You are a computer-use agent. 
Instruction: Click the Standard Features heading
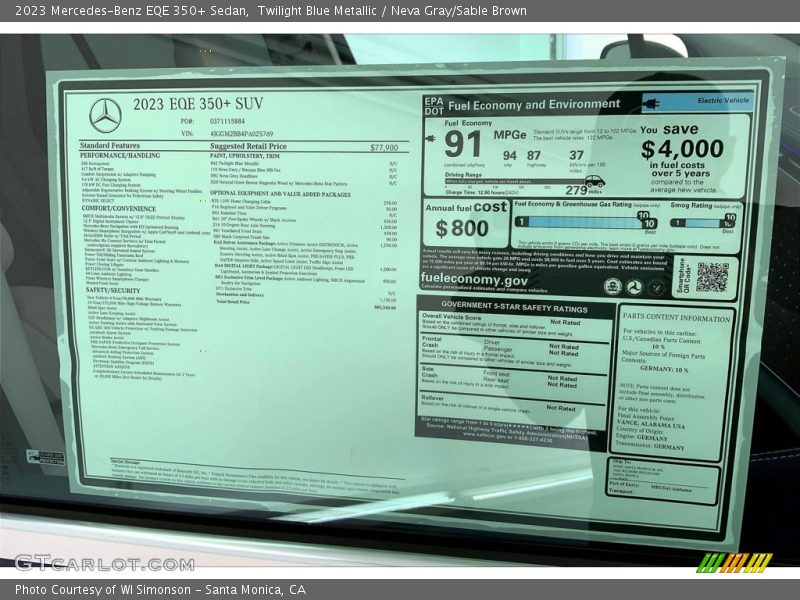(110, 145)
